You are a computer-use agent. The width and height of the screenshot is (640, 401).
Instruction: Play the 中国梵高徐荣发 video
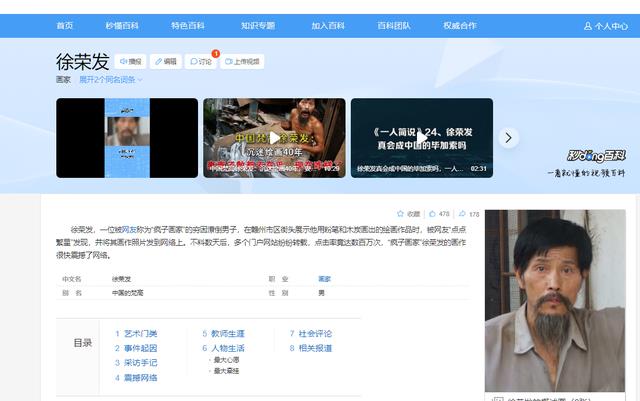274,138
